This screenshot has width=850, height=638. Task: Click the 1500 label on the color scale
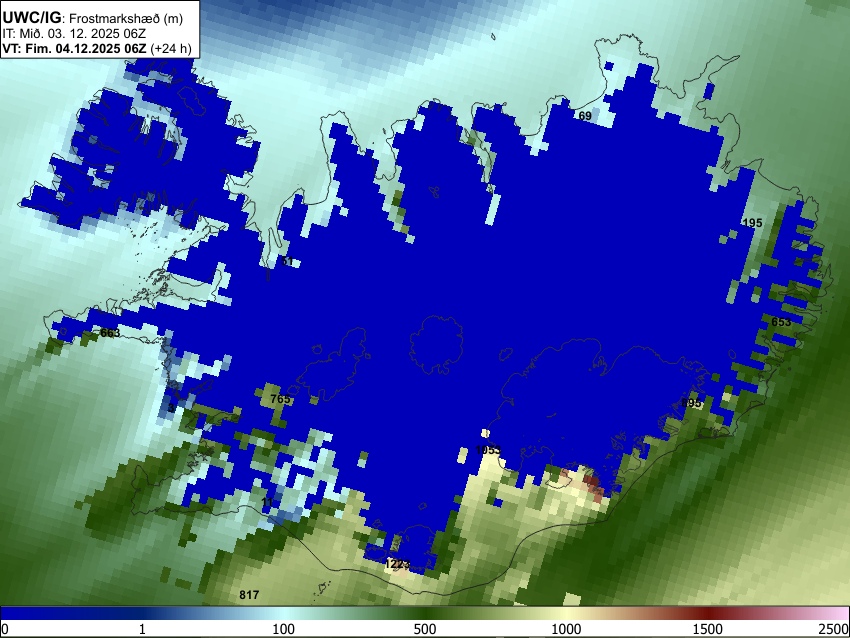tap(708, 629)
